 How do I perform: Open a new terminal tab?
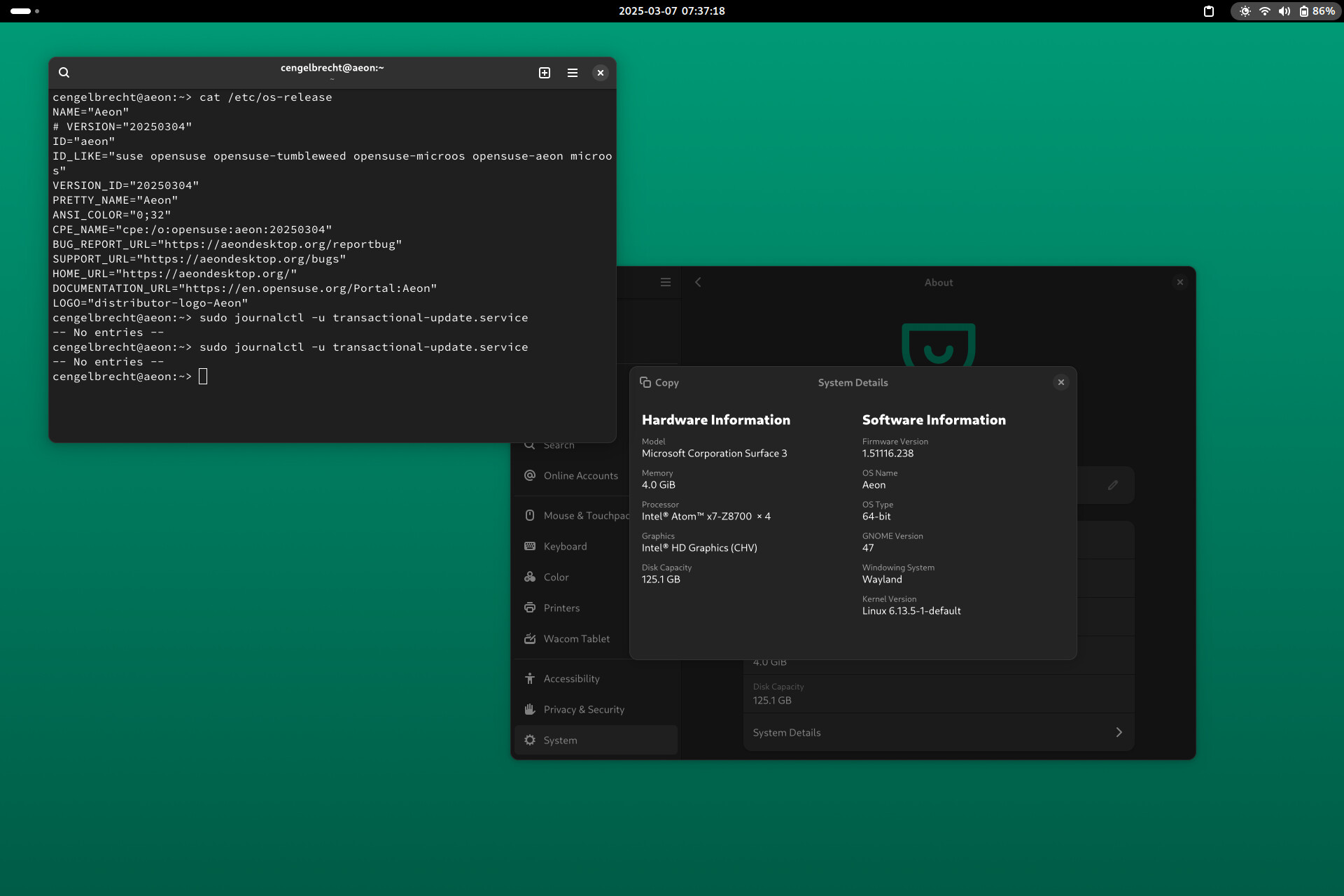(545, 73)
